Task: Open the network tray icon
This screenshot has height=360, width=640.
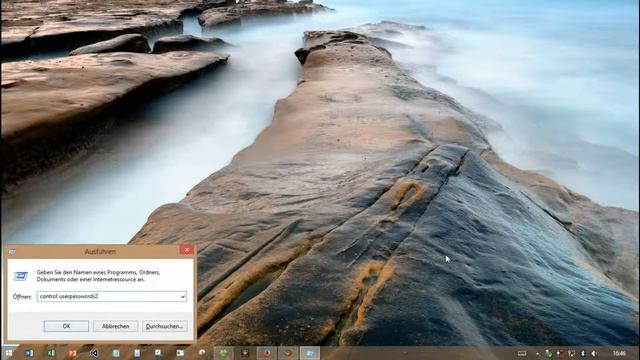Action: pos(572,354)
